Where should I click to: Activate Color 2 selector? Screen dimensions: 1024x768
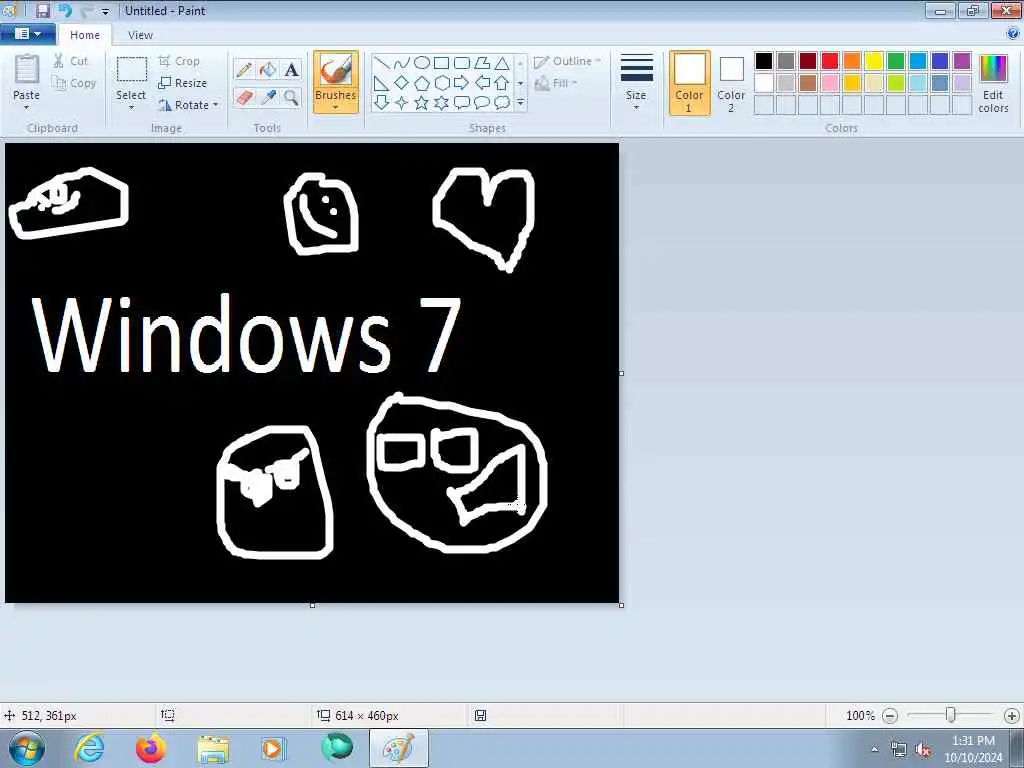coord(731,83)
